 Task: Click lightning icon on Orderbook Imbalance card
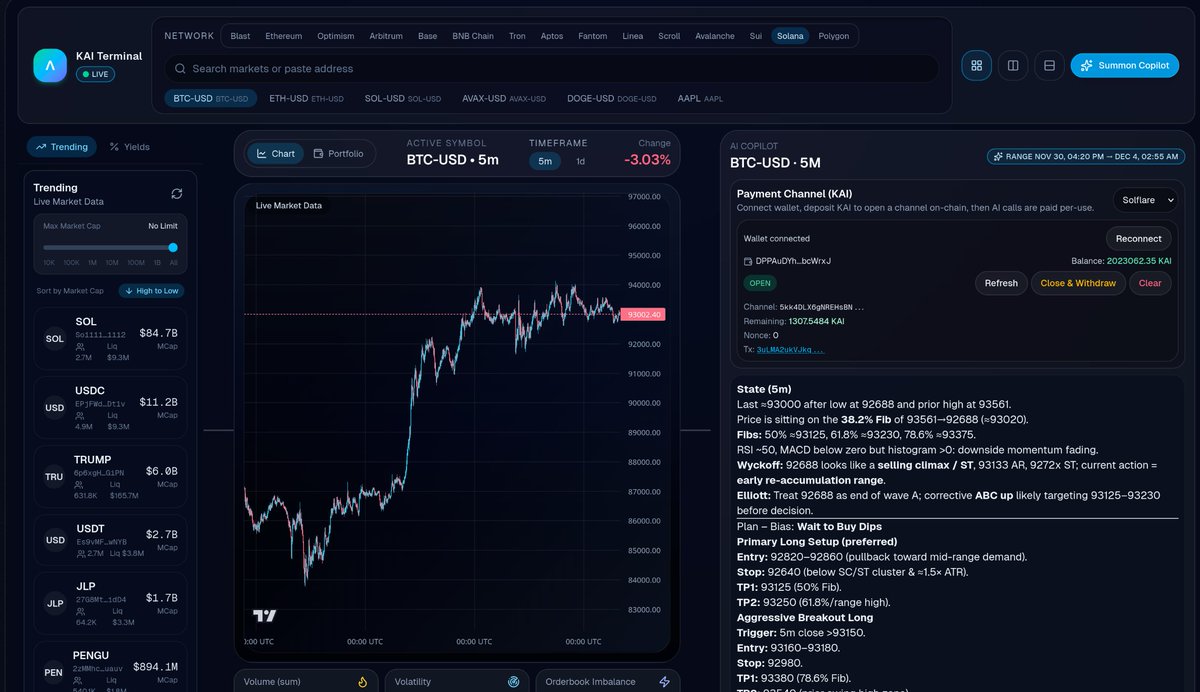[664, 682]
